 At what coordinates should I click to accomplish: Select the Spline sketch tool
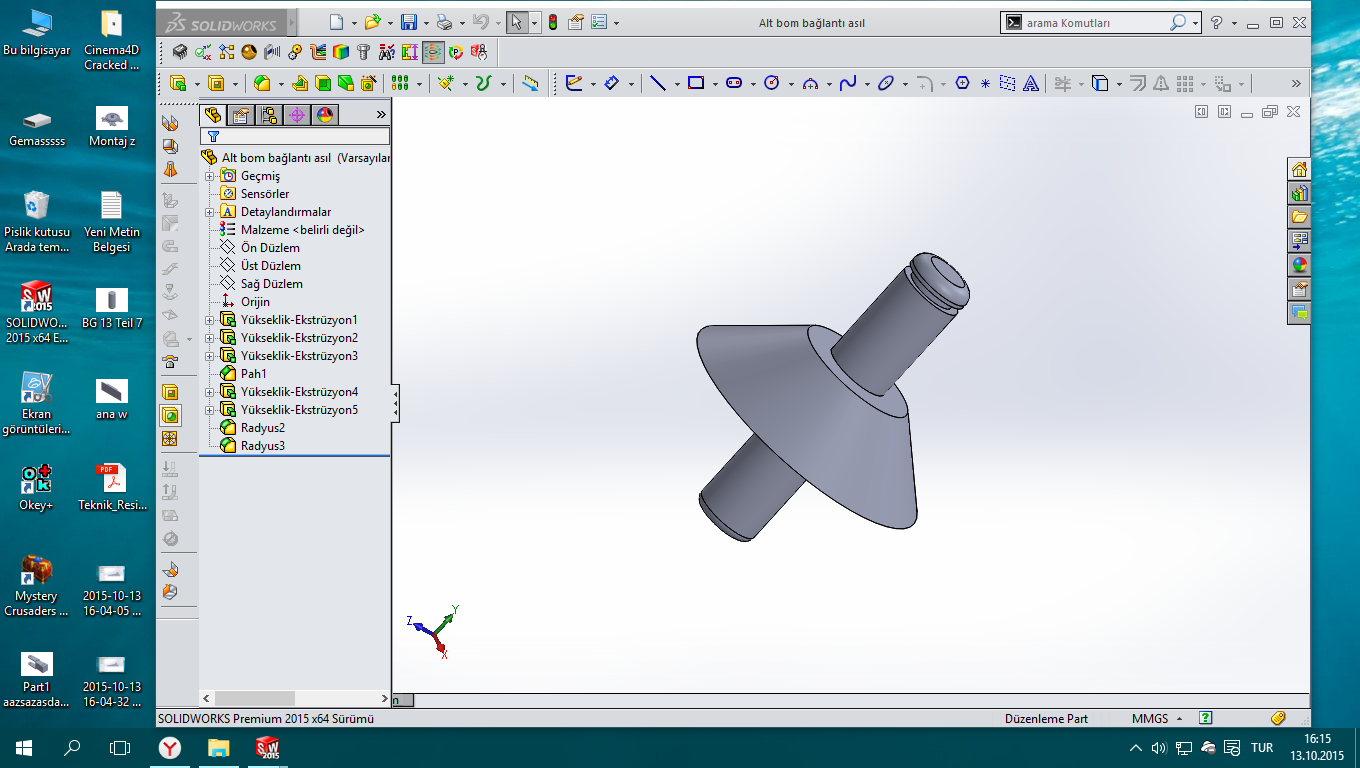tap(848, 84)
